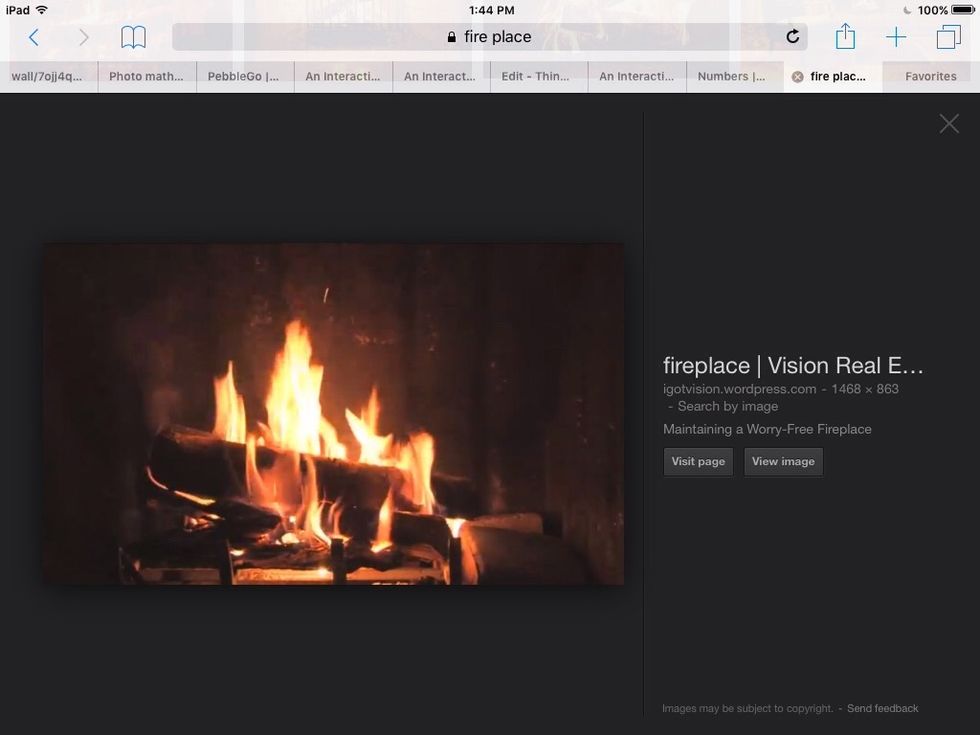Switch to the 'Photo math' tab

[147, 75]
